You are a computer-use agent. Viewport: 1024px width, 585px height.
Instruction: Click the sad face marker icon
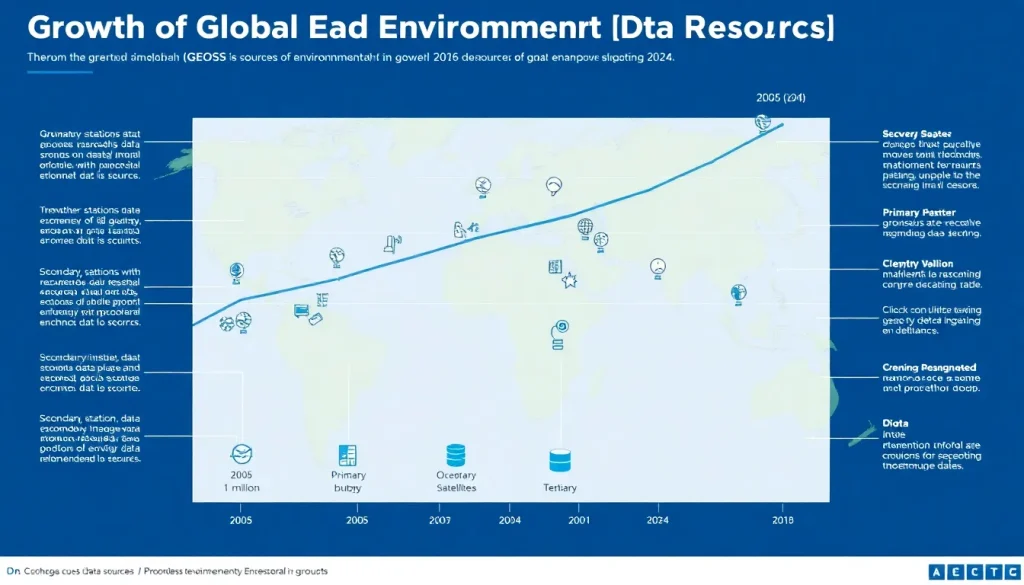[658, 268]
